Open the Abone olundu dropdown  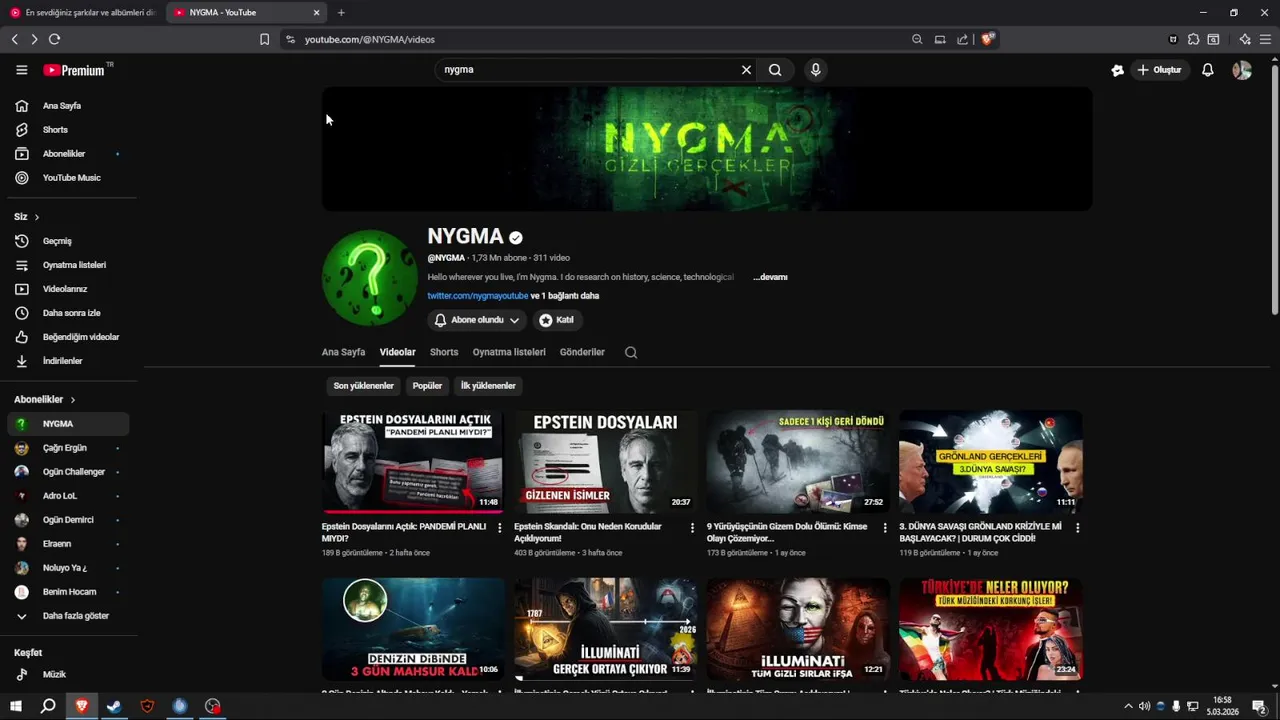(478, 320)
